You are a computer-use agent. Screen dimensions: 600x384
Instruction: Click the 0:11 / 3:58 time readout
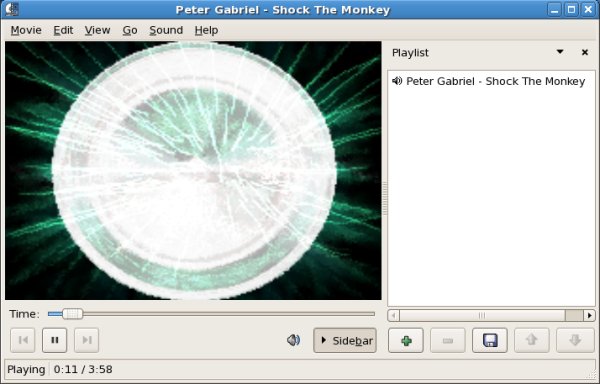click(x=83, y=369)
